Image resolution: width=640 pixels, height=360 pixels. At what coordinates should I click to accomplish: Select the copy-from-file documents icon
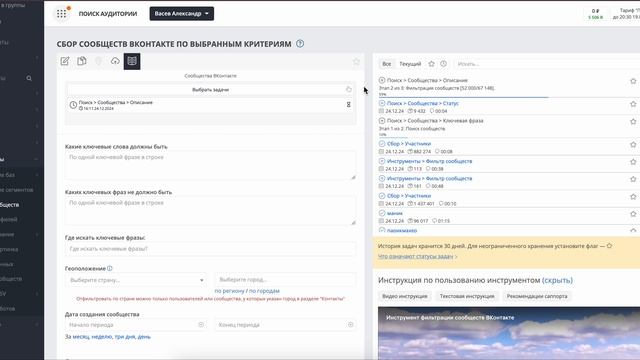pos(82,61)
